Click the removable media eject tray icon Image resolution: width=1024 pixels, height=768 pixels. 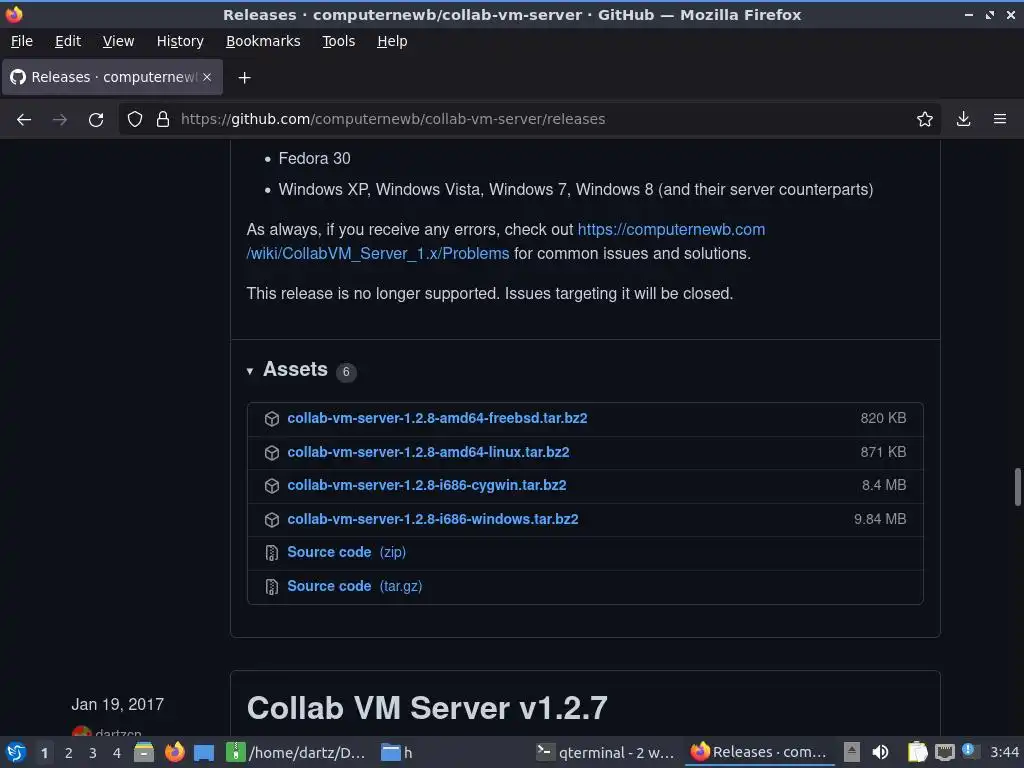(852, 752)
